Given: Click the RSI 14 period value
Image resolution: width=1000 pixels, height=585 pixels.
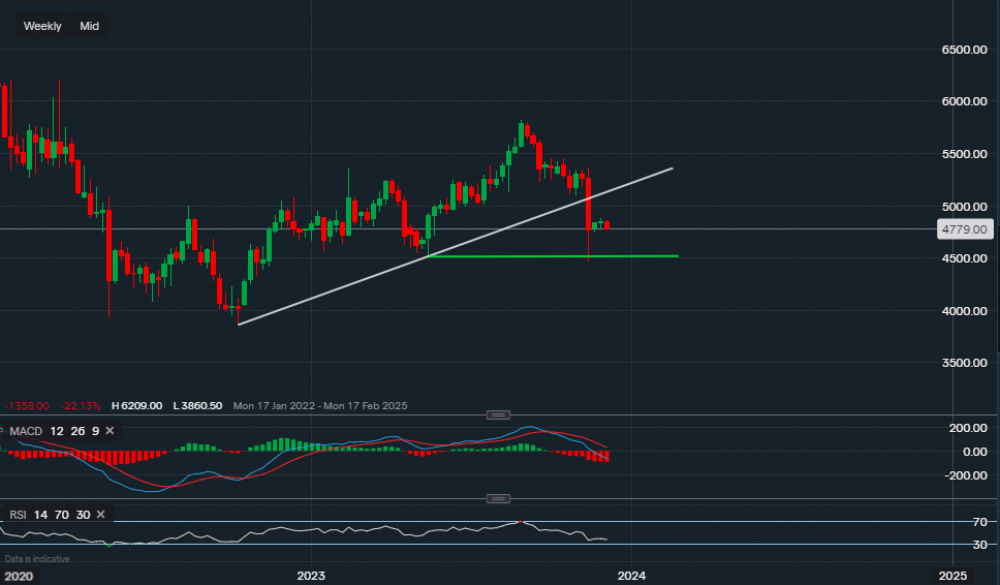Looking at the screenshot, I should (x=40, y=515).
